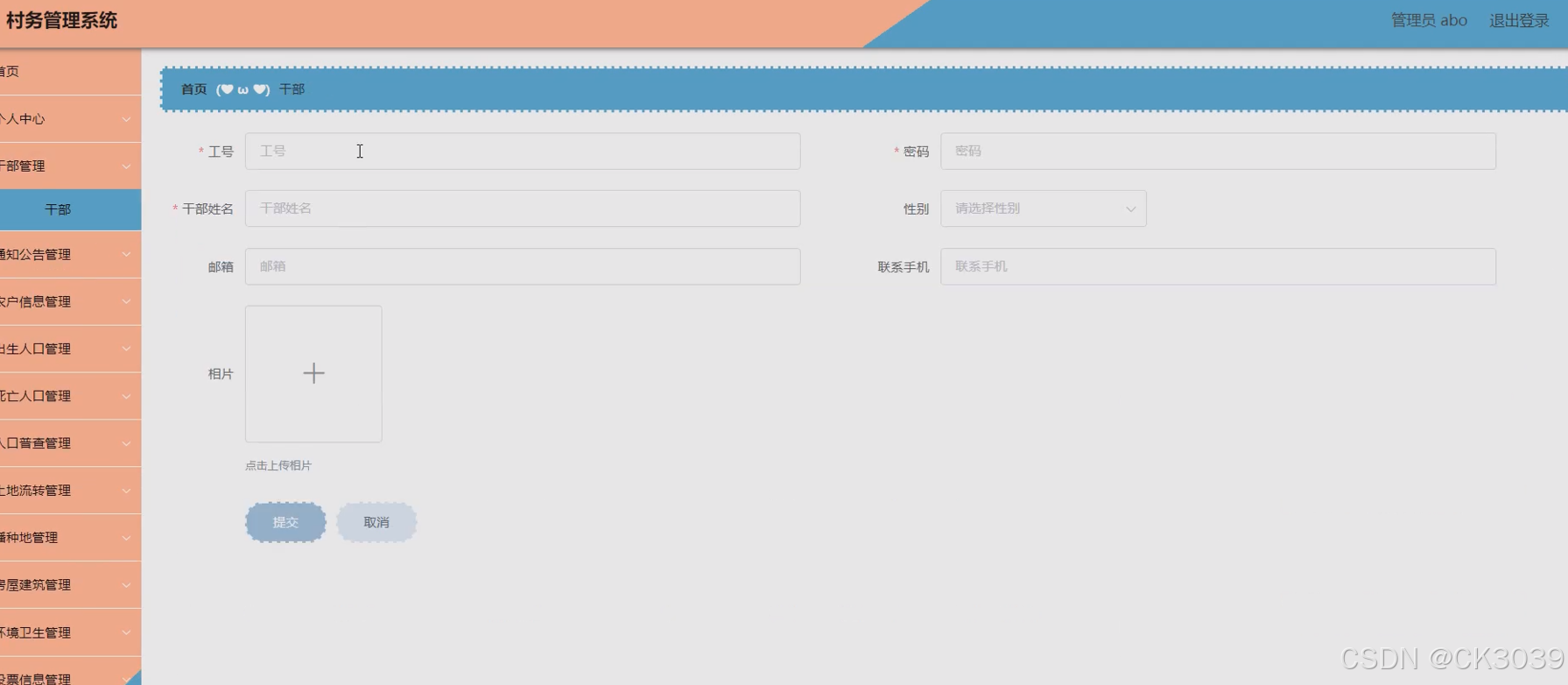
Task: Expand the 房屋建筑管理 menu chevron
Action: click(x=126, y=586)
